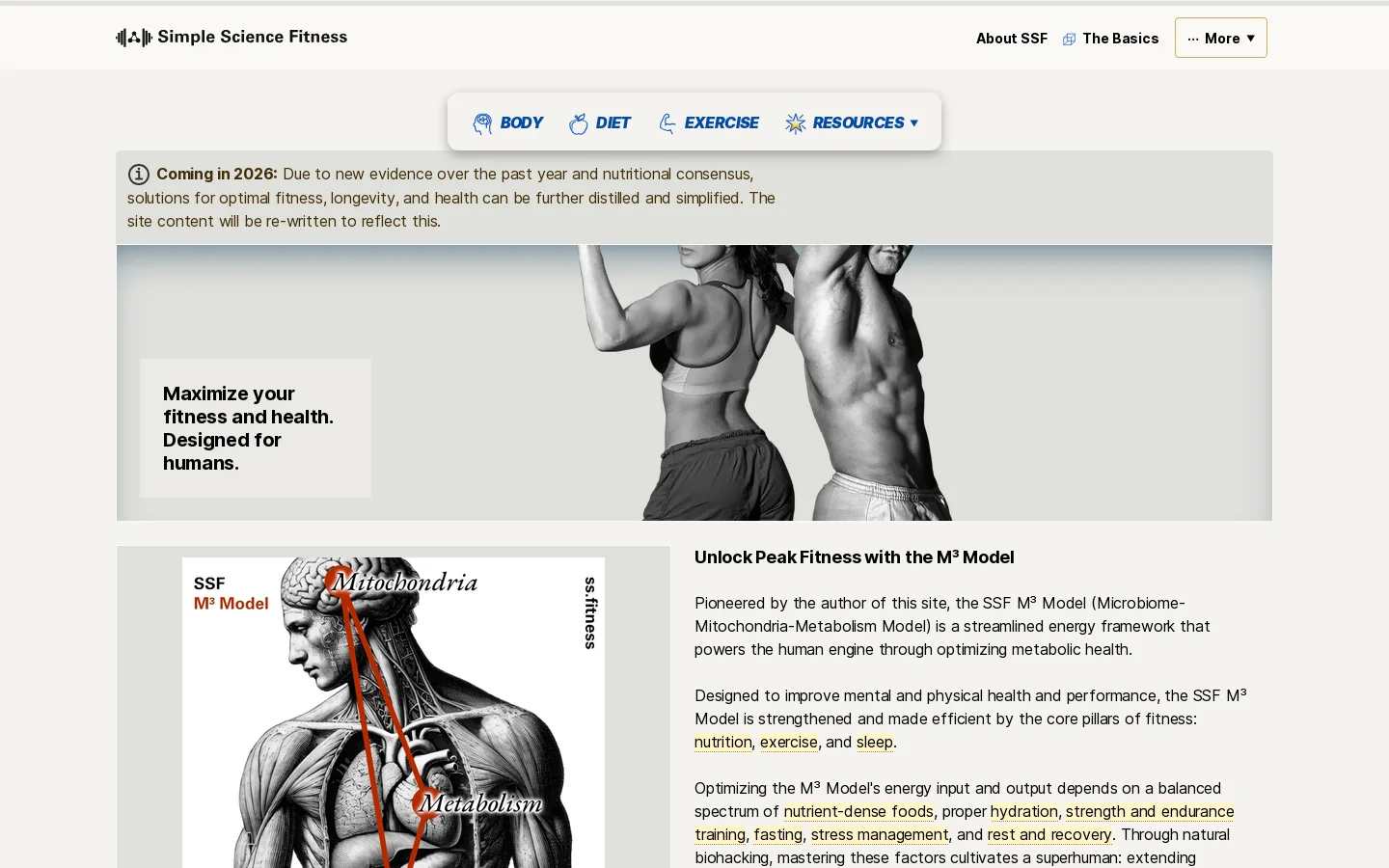Open the More dropdown menu
The height and width of the screenshot is (868, 1389).
coord(1221,38)
